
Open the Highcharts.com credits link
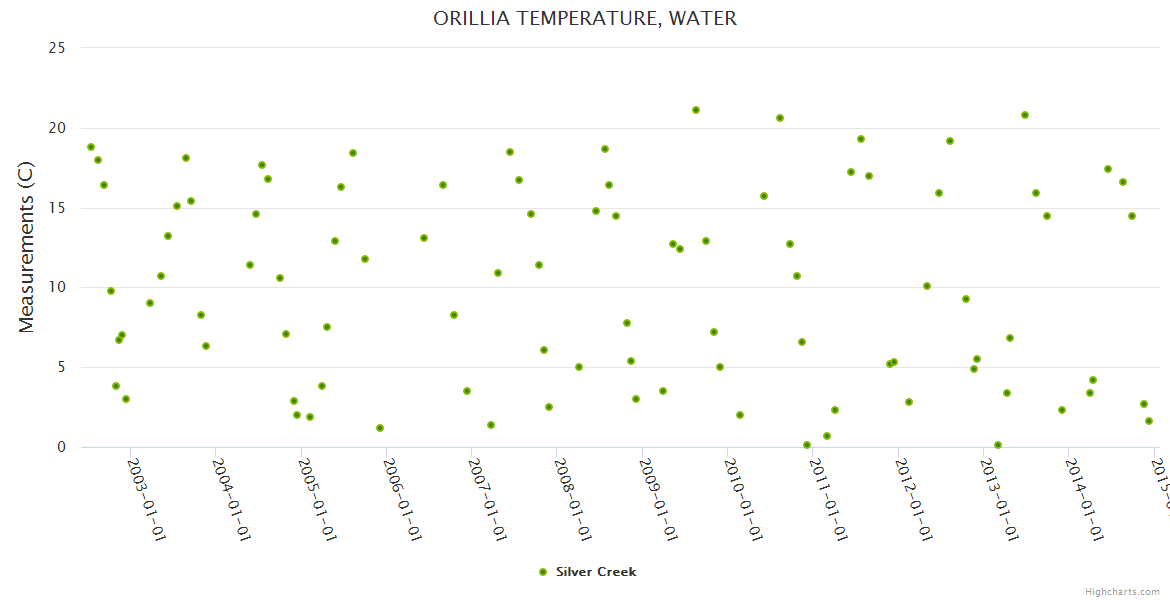tap(1123, 591)
